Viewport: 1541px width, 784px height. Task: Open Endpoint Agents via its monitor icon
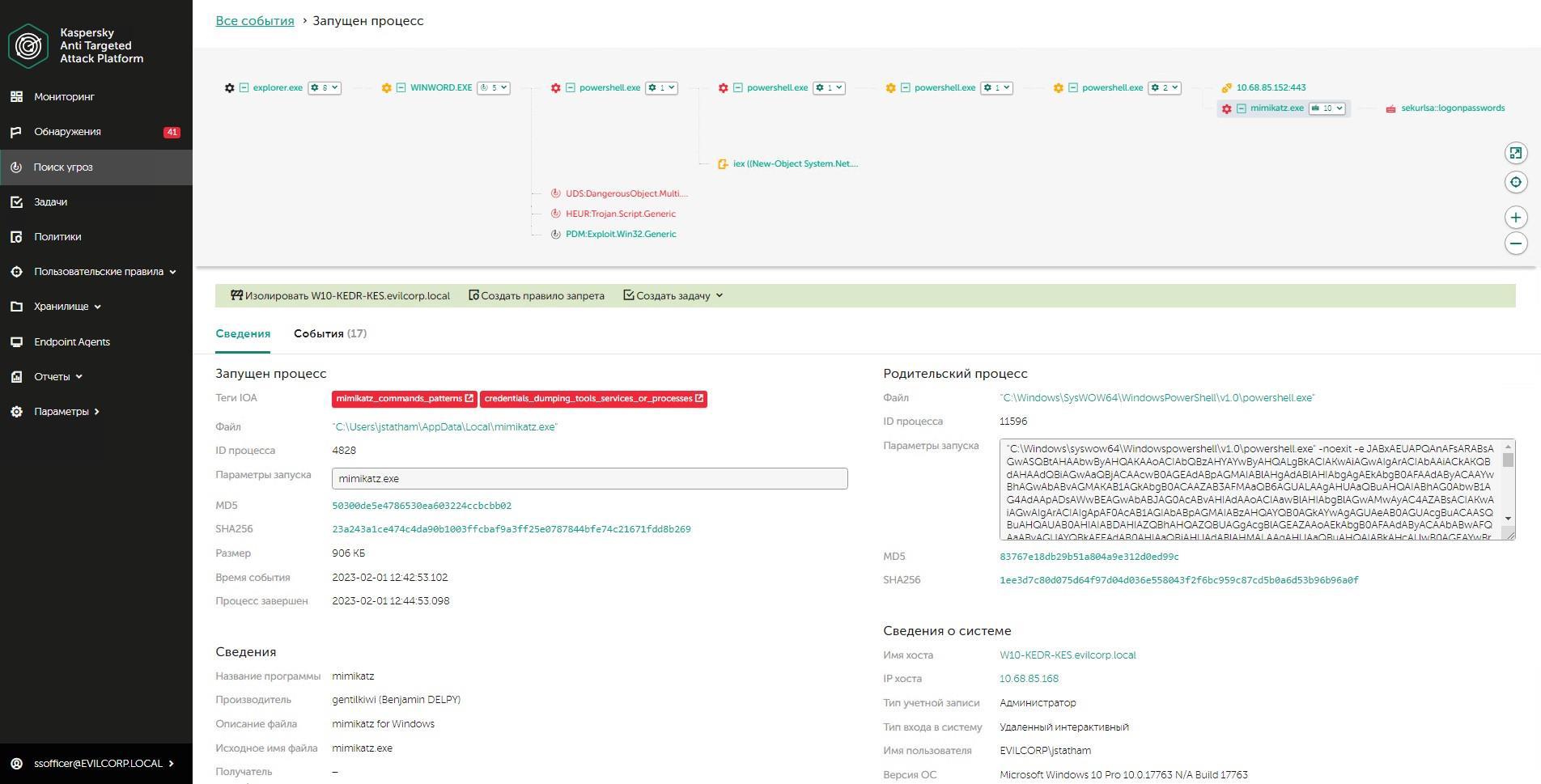point(16,342)
